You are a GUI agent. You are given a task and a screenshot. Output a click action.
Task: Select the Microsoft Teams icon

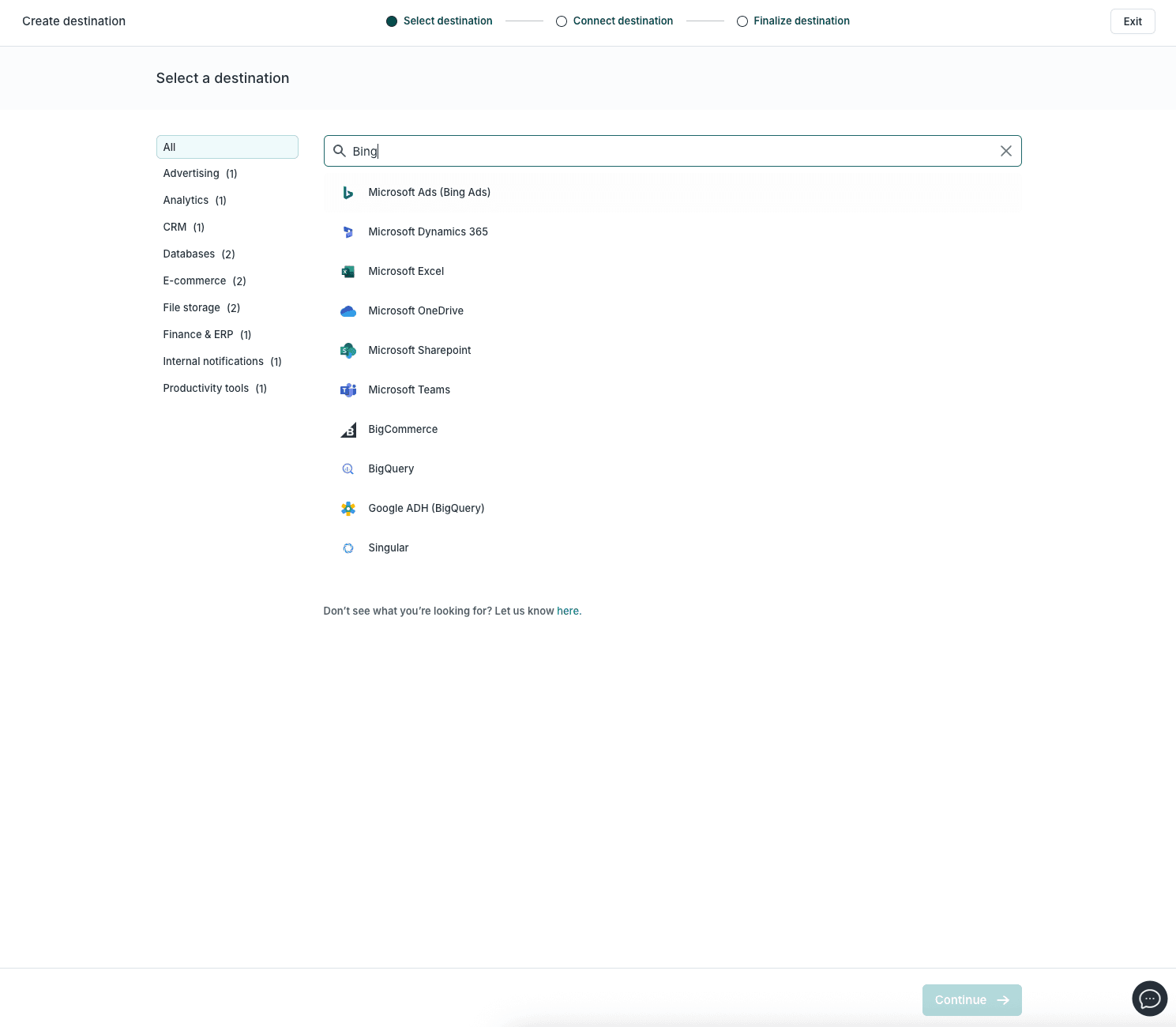tap(348, 389)
